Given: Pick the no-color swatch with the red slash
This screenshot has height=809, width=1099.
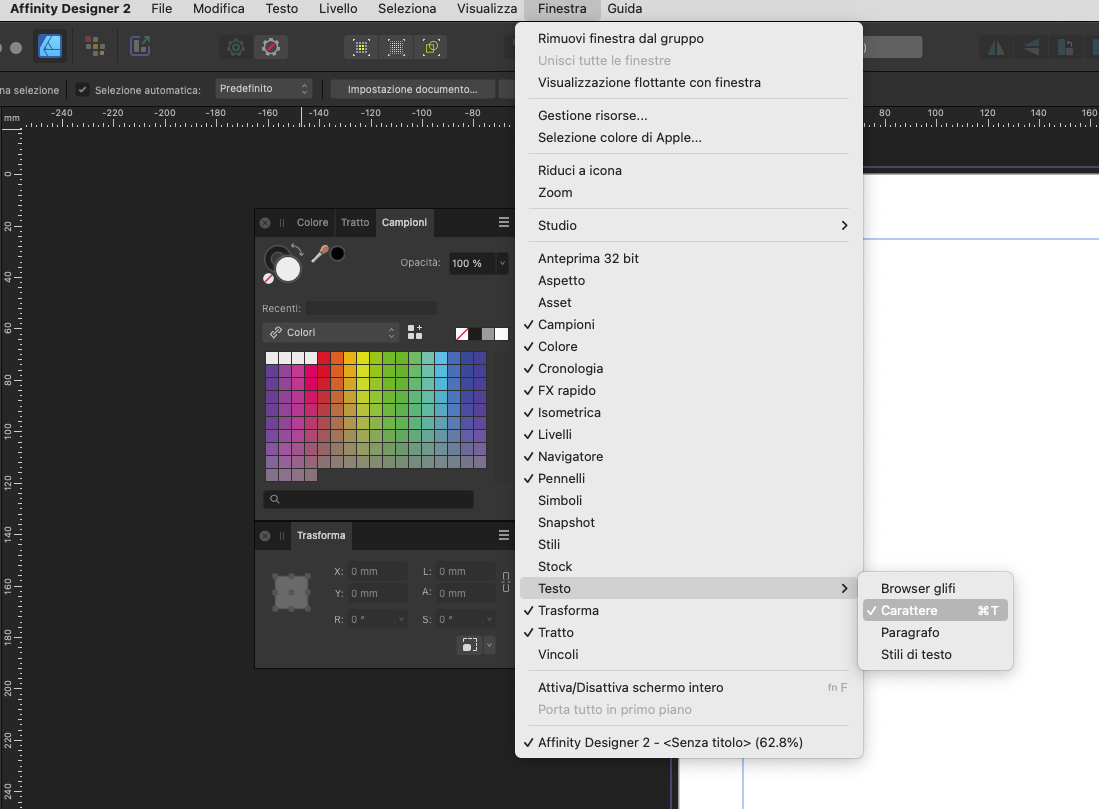Looking at the screenshot, I should coord(462,334).
